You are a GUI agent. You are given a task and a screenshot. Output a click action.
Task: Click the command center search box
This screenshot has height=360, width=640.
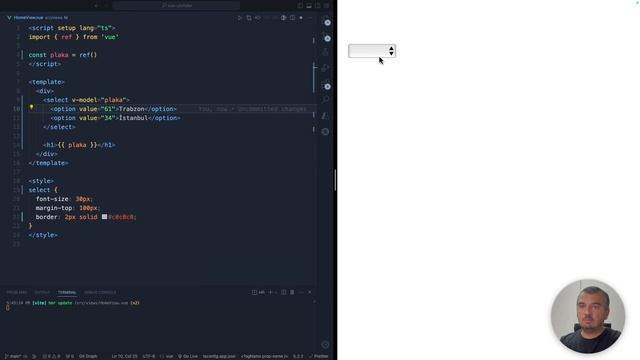[x=176, y=6]
